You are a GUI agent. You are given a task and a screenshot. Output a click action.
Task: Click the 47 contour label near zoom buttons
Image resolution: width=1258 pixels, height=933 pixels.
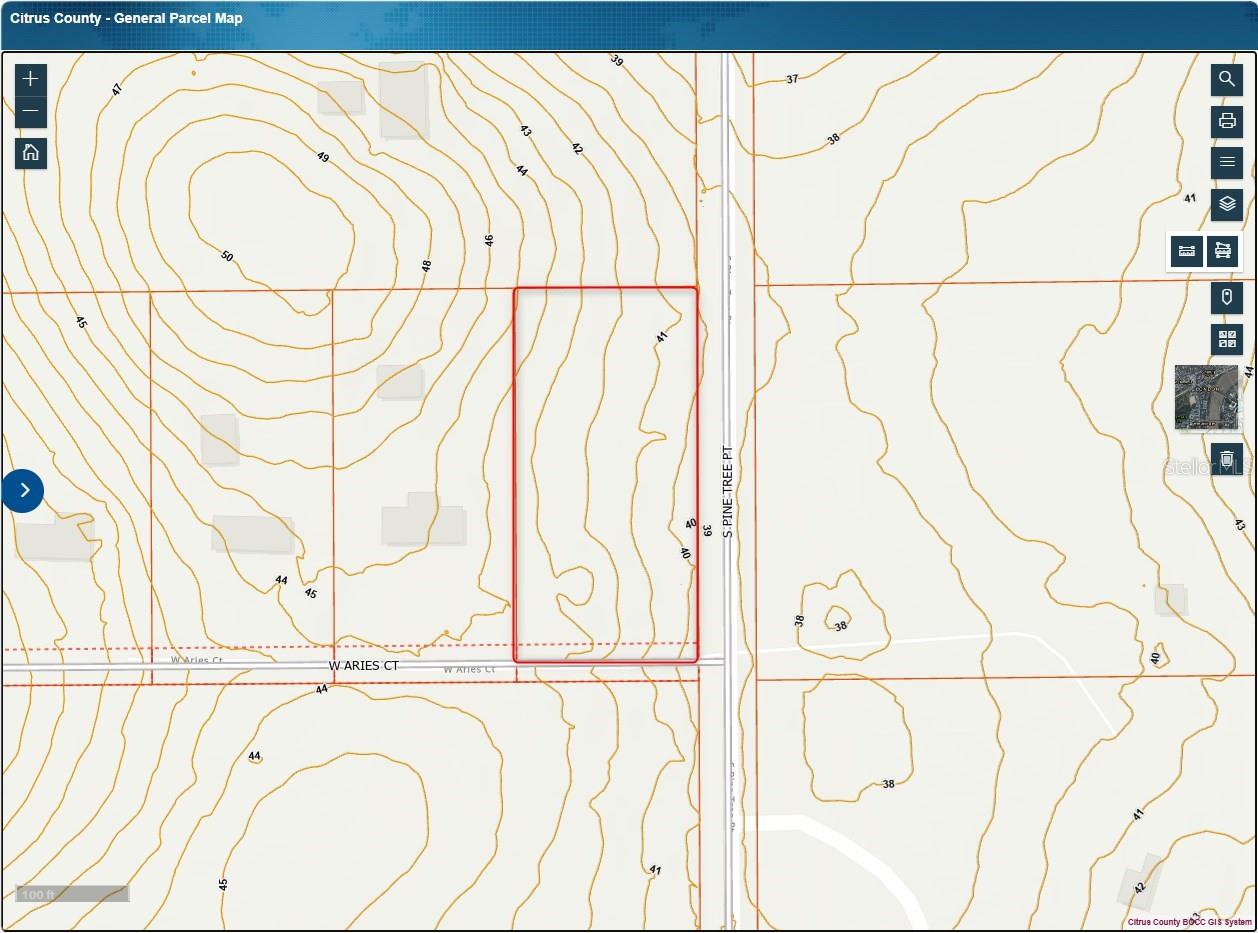click(x=117, y=89)
